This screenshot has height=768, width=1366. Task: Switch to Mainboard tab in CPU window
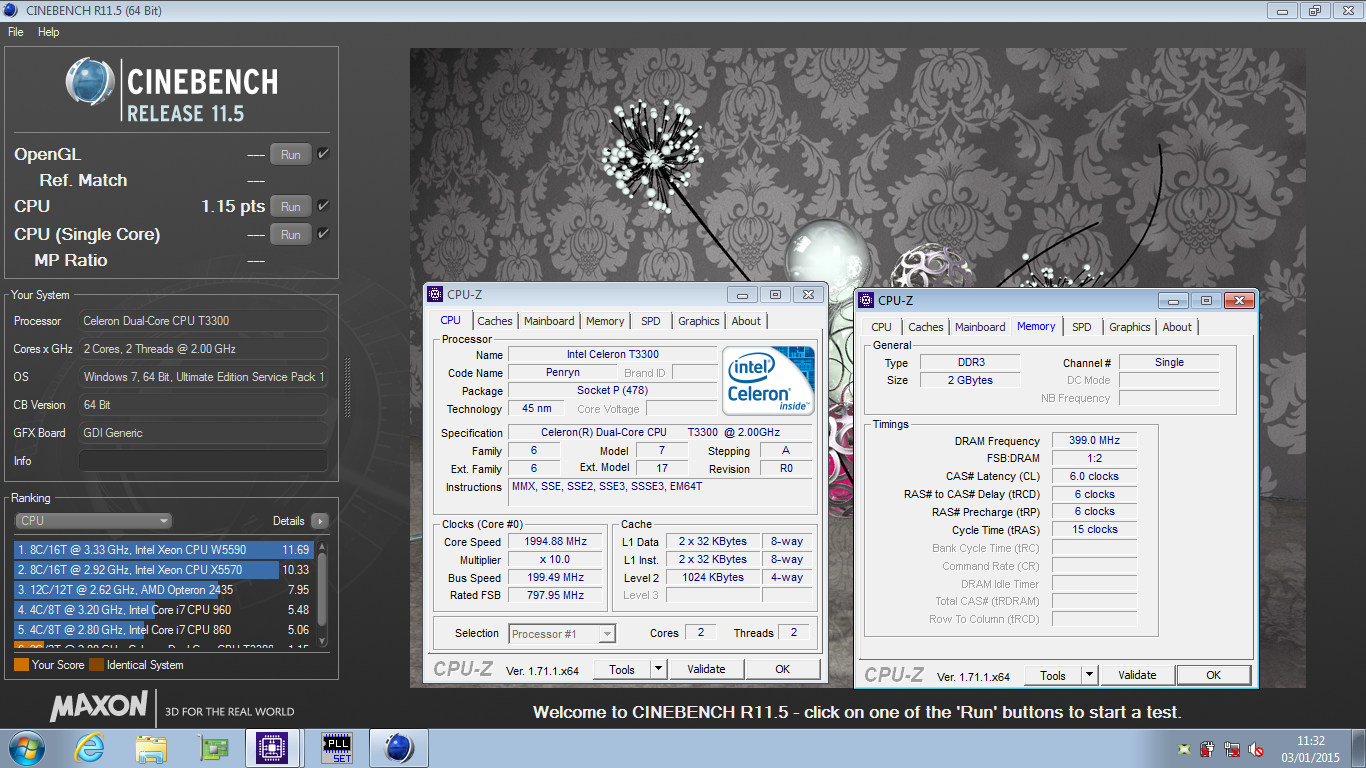549,321
